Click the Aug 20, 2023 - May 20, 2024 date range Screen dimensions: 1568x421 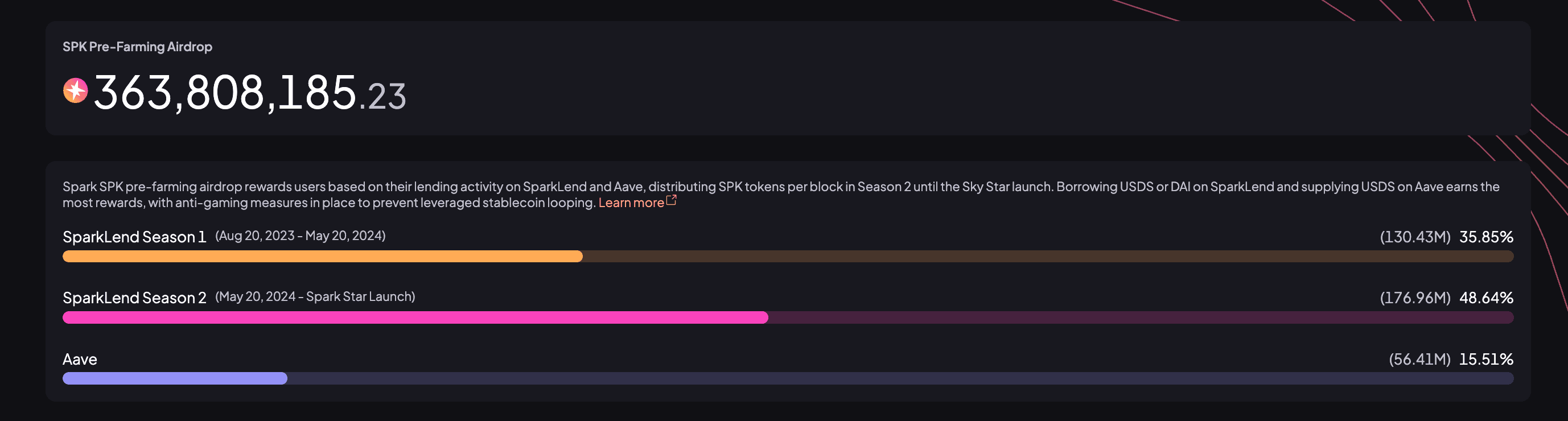click(x=301, y=236)
